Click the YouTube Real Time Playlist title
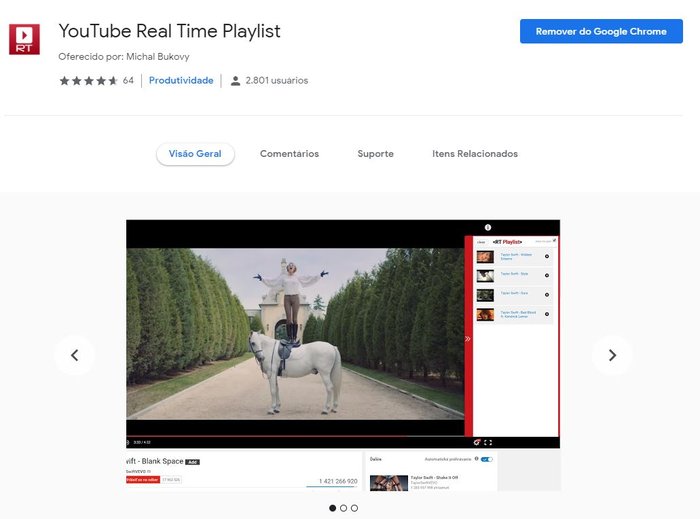Screen dimensions: 700x519 (x=169, y=31)
